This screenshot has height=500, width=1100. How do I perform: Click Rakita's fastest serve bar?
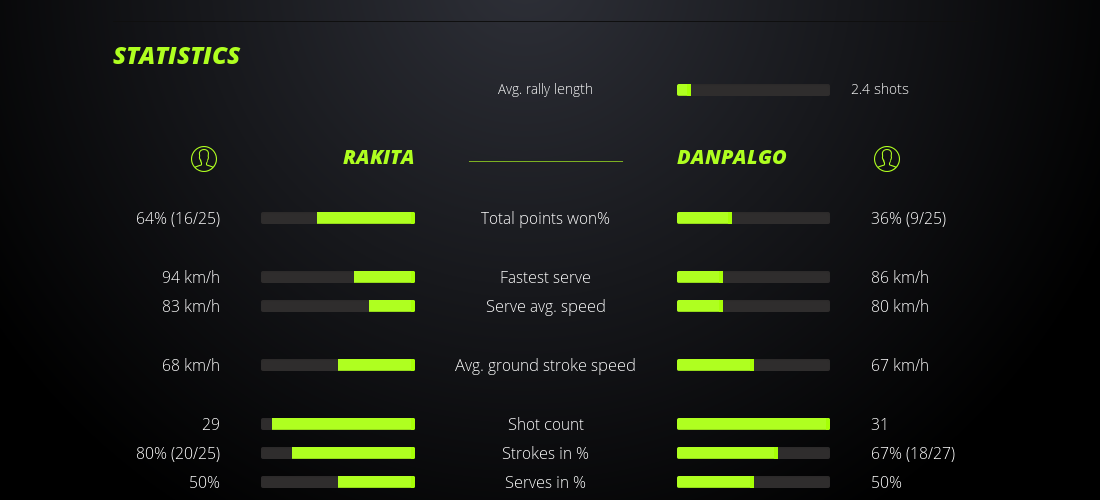[338, 277]
